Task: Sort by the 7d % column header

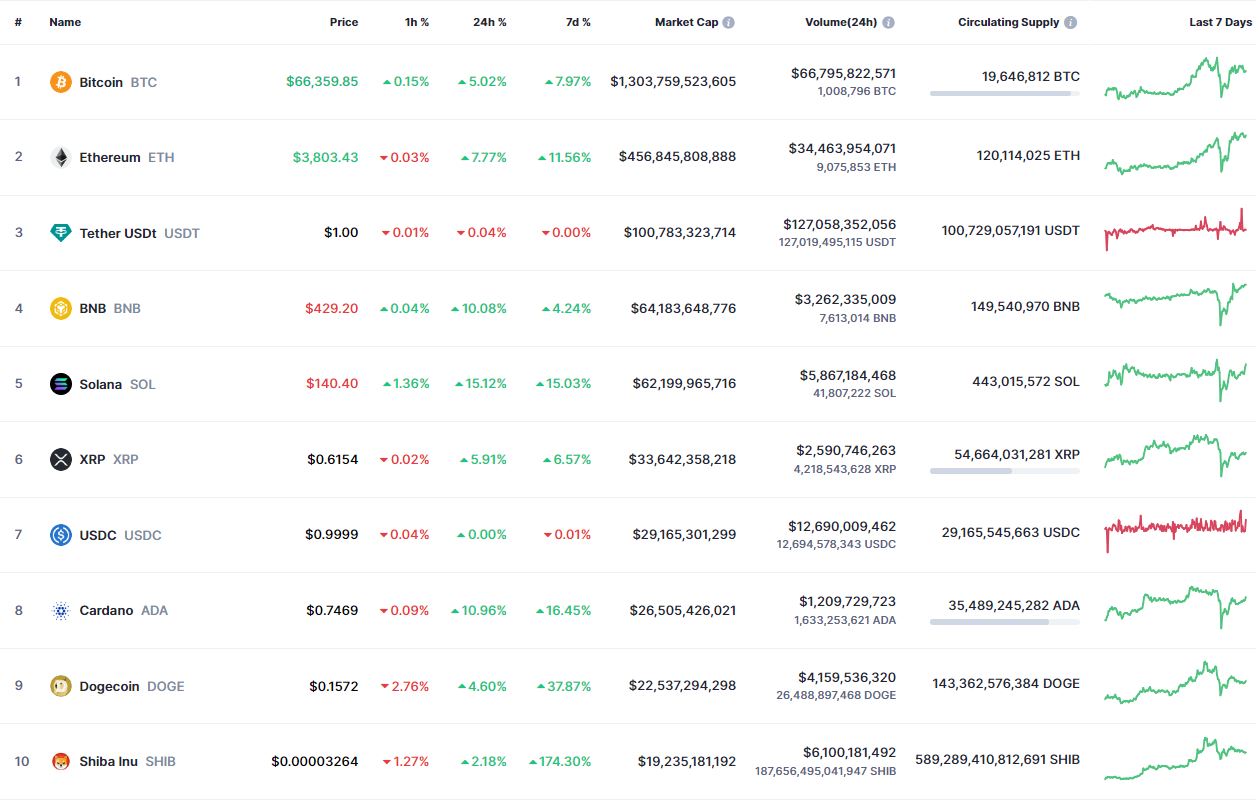Action: coord(576,22)
